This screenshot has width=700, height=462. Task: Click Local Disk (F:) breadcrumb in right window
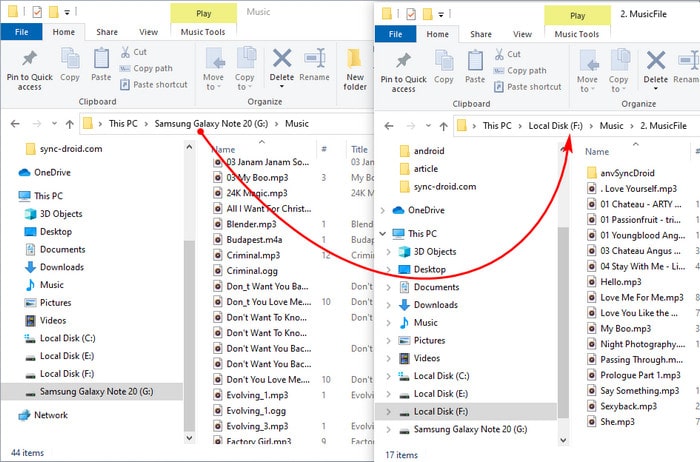click(555, 126)
